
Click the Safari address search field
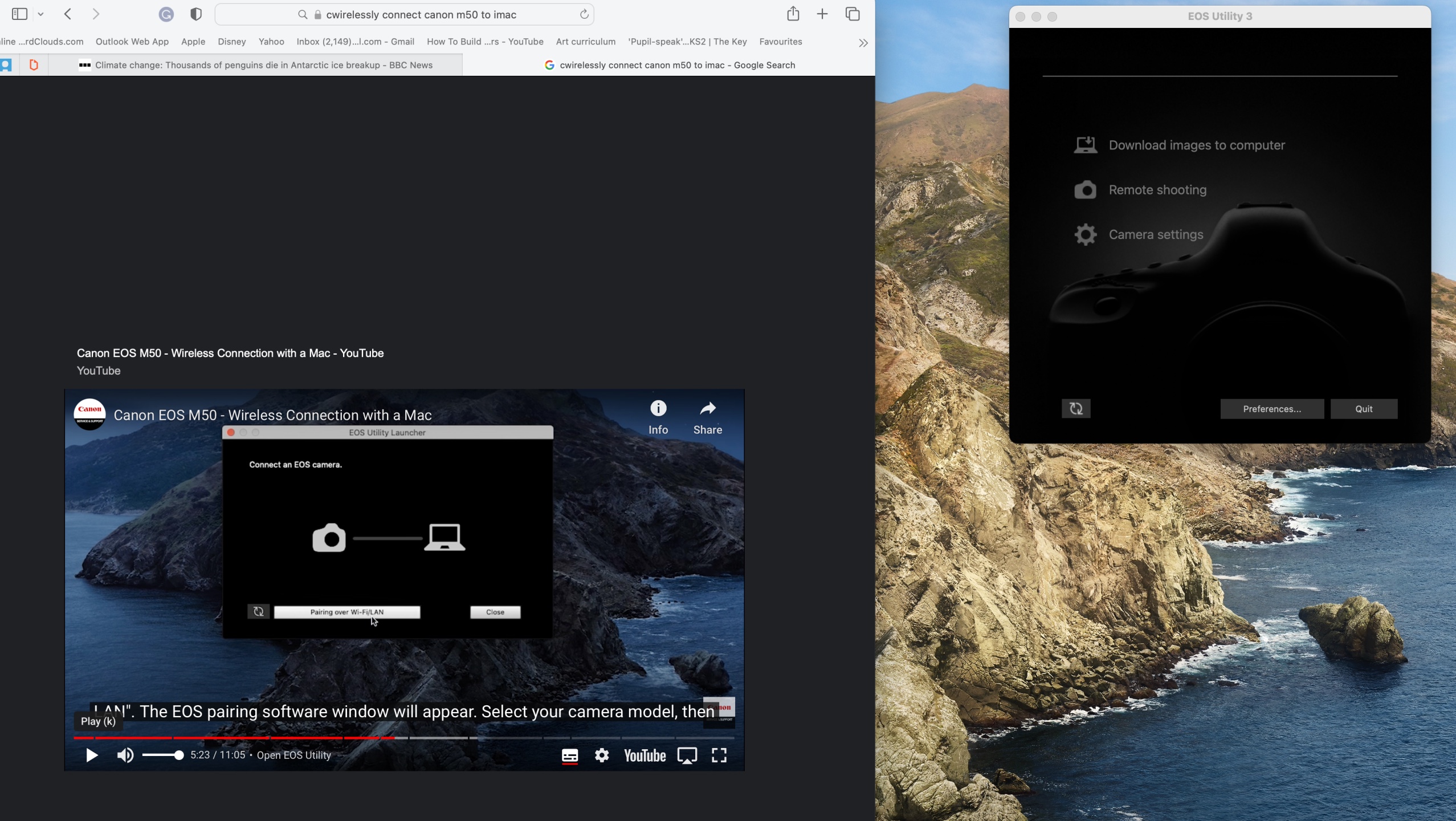point(421,15)
